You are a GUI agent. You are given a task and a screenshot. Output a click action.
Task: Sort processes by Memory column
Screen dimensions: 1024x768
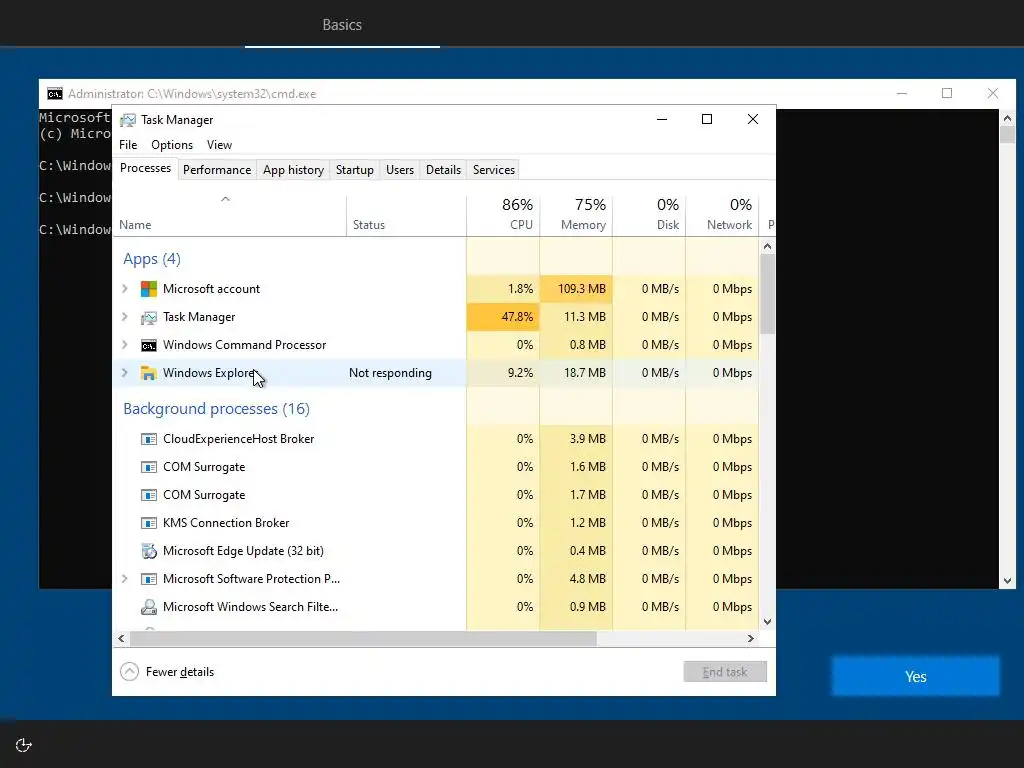[576, 216]
